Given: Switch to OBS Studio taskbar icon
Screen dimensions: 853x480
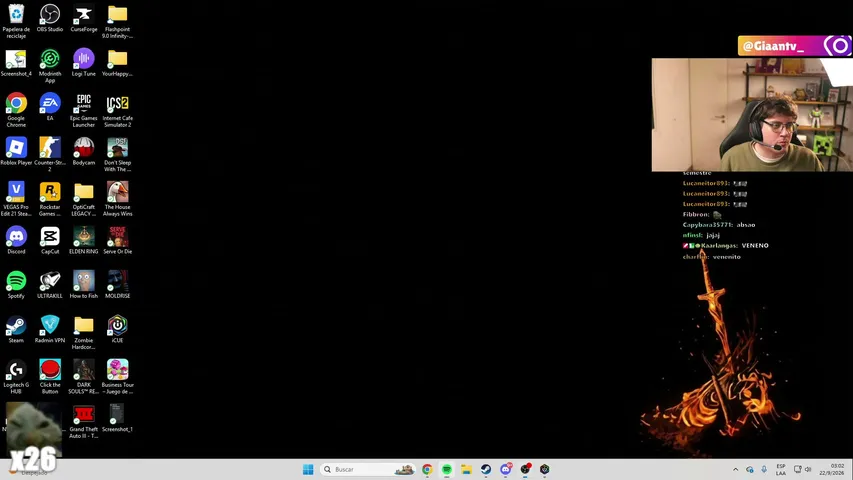Looking at the screenshot, I should (525, 469).
